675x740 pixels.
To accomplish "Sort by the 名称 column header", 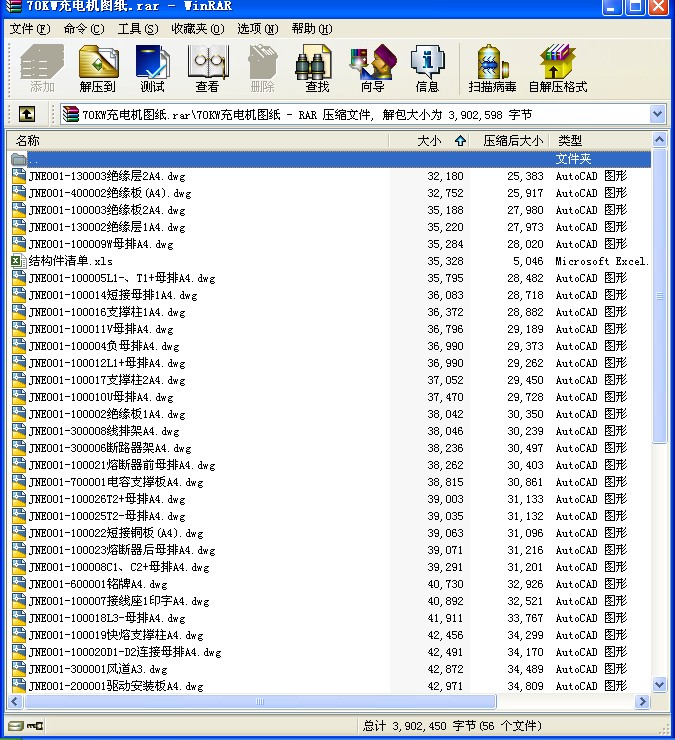I will (x=197, y=140).
